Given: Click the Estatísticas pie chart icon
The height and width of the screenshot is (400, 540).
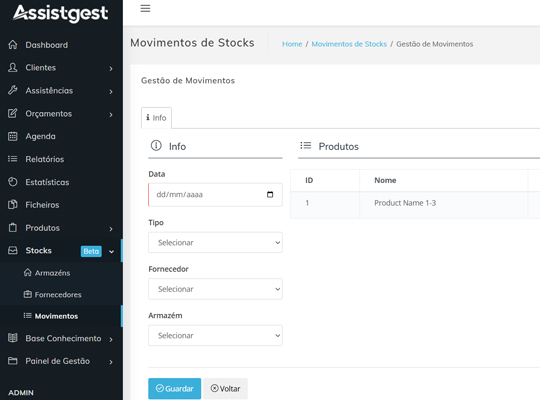Looking at the screenshot, I should (x=13, y=182).
